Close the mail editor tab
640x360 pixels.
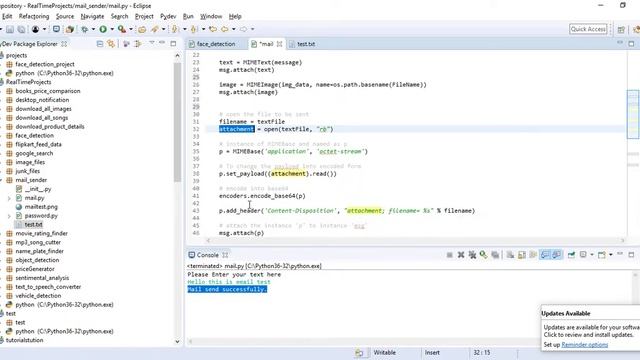[x=280, y=44]
